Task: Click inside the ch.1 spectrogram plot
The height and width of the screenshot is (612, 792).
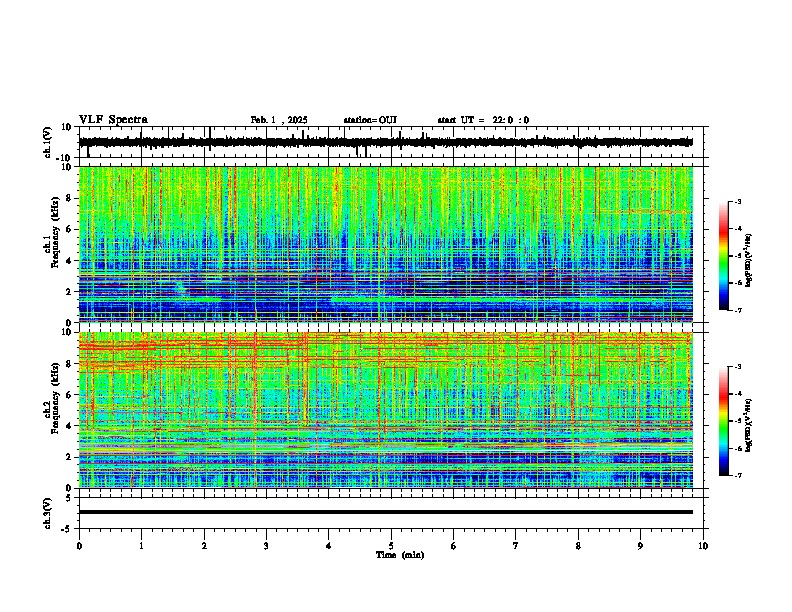Action: click(x=386, y=244)
